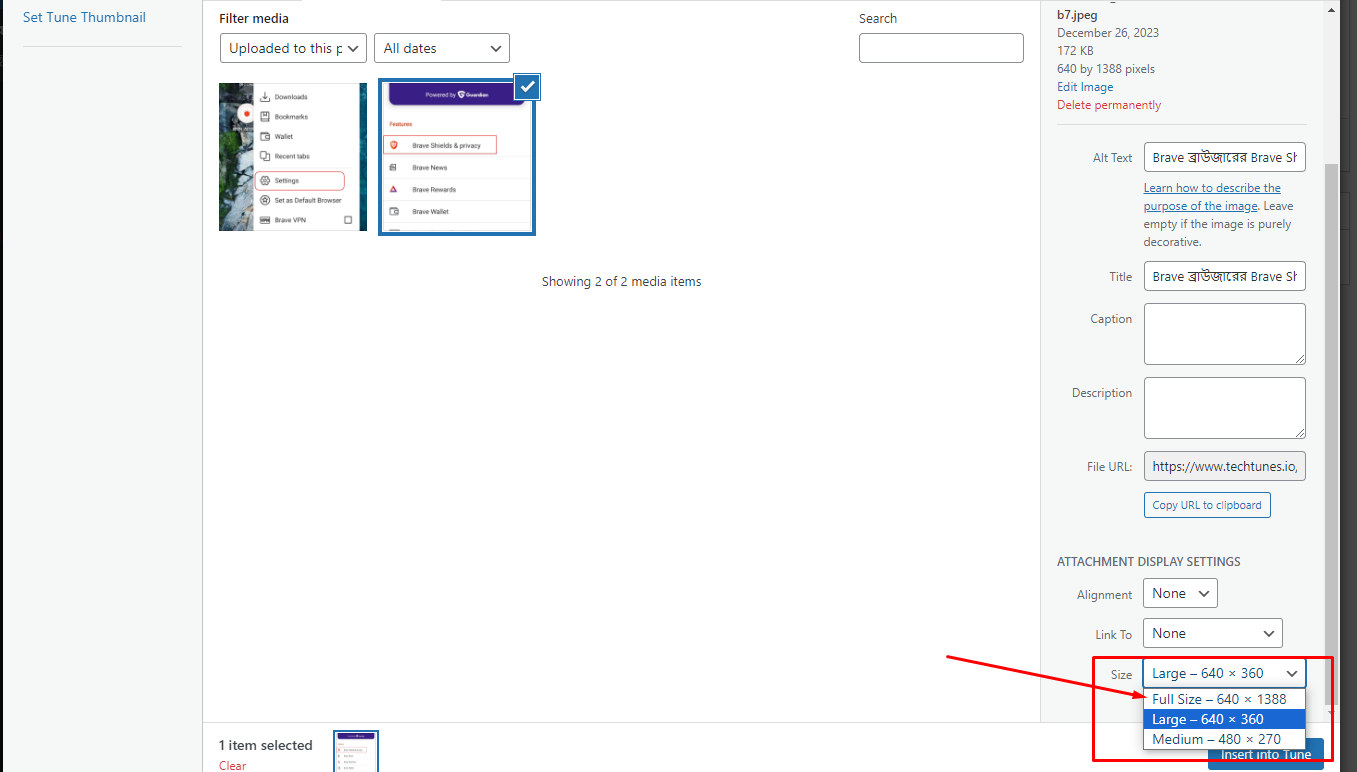Viewport: 1357px width, 772px height.
Task: Choose Medium – 480 × 270 option
Action: click(1224, 739)
